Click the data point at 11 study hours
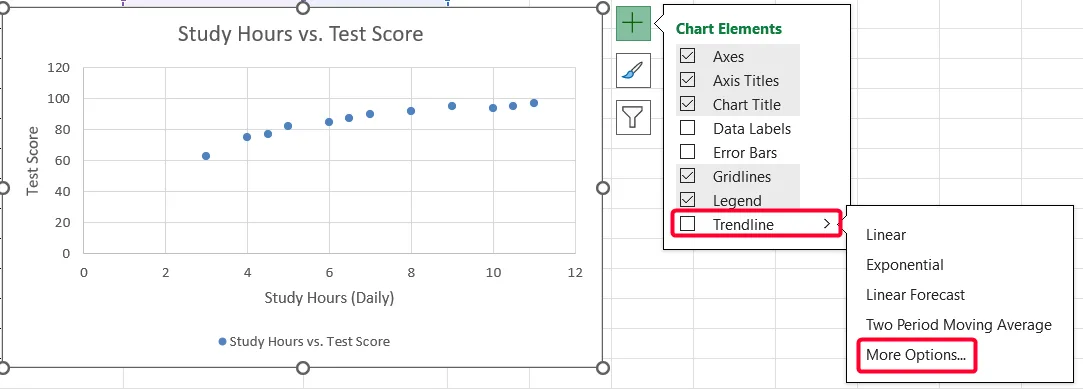Viewport: 1083px width, 389px height. click(x=534, y=103)
